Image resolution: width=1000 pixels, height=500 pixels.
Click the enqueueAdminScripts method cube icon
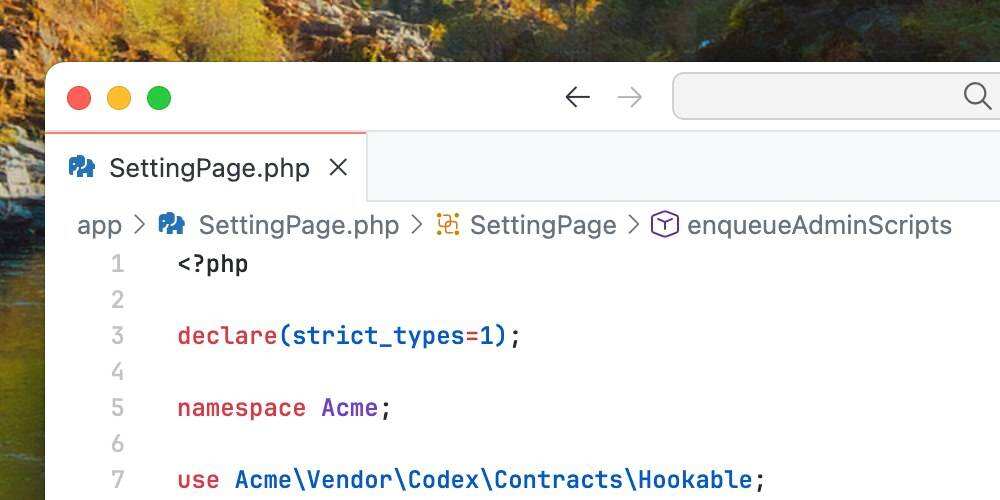pyautogui.click(x=665, y=224)
